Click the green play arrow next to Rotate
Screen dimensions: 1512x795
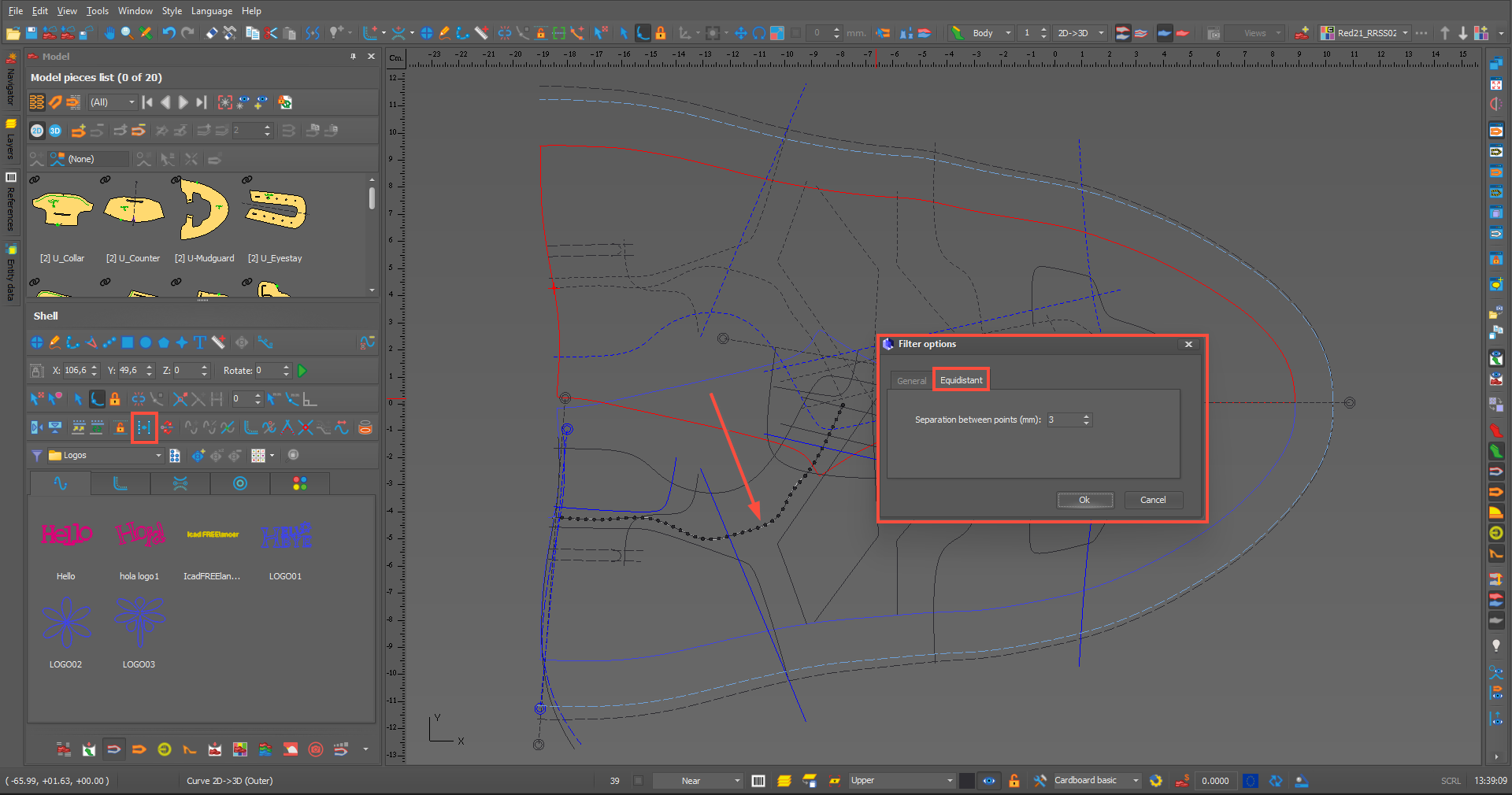pyautogui.click(x=302, y=371)
